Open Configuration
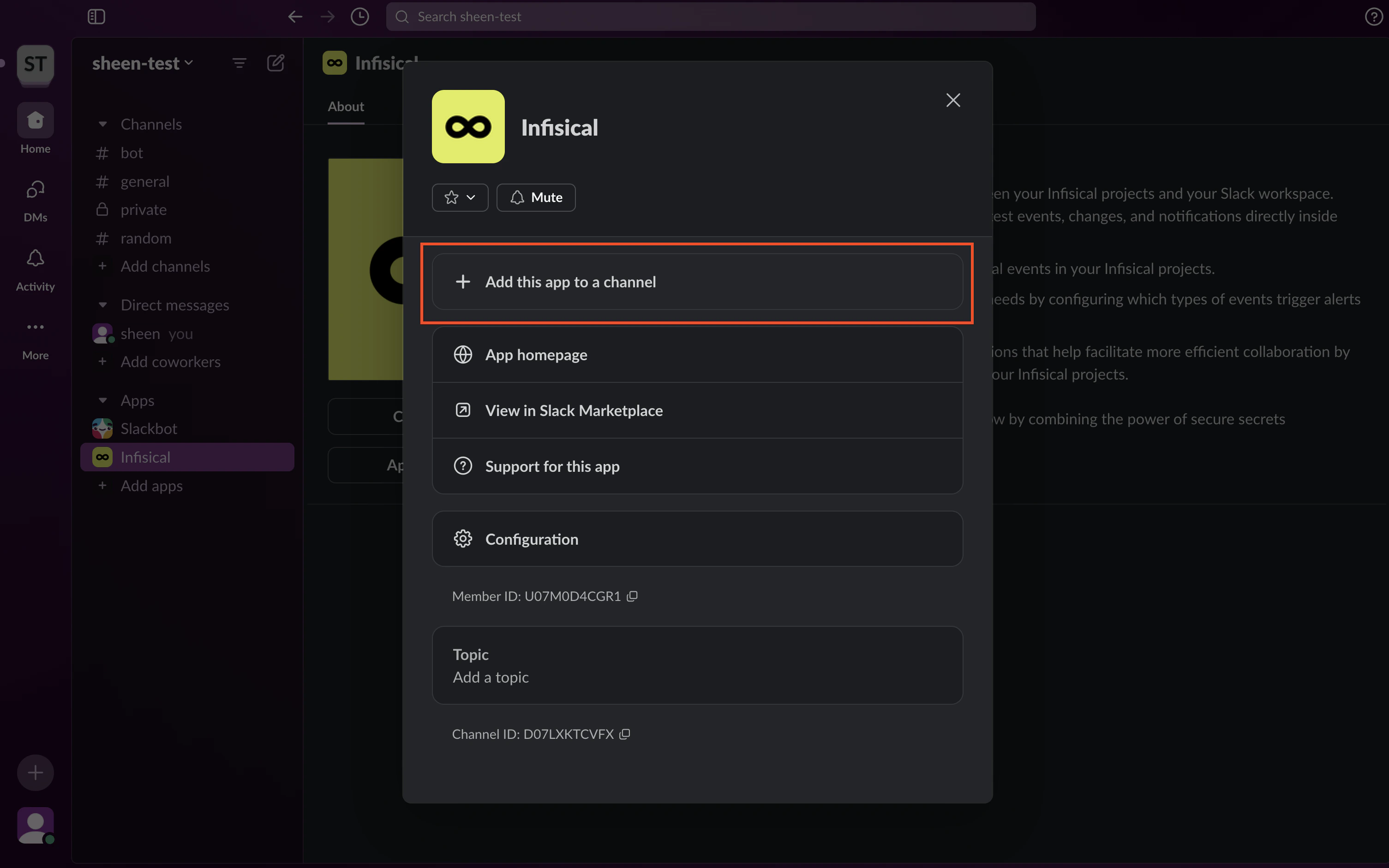1389x868 pixels. [697, 539]
